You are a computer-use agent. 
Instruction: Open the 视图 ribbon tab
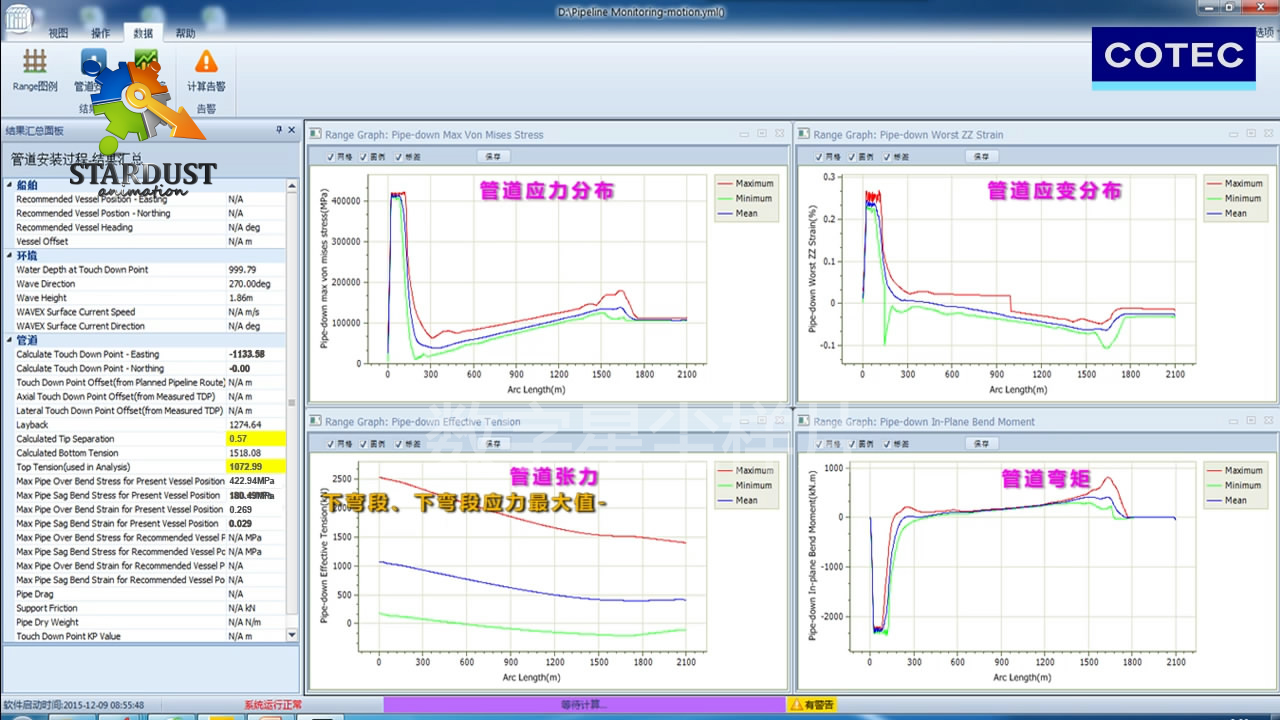(58, 33)
